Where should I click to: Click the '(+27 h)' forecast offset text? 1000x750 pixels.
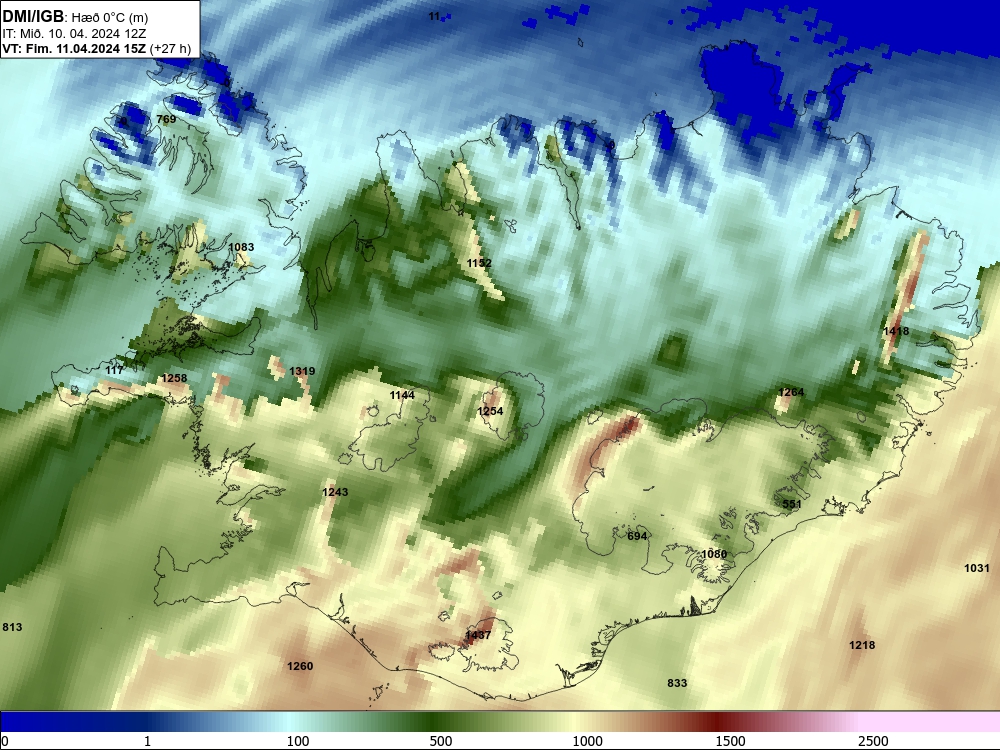pyautogui.click(x=170, y=49)
